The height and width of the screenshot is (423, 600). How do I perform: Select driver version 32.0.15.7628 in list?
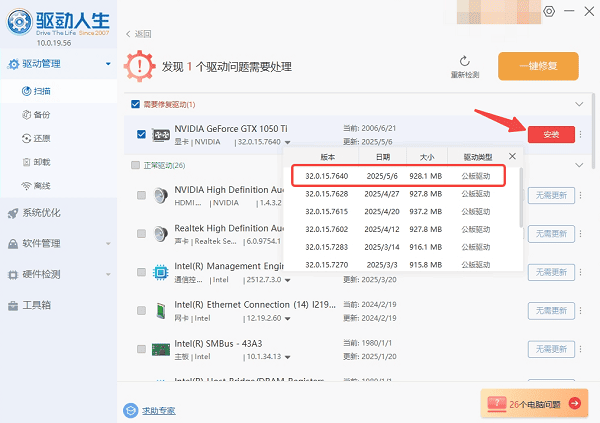click(401, 194)
